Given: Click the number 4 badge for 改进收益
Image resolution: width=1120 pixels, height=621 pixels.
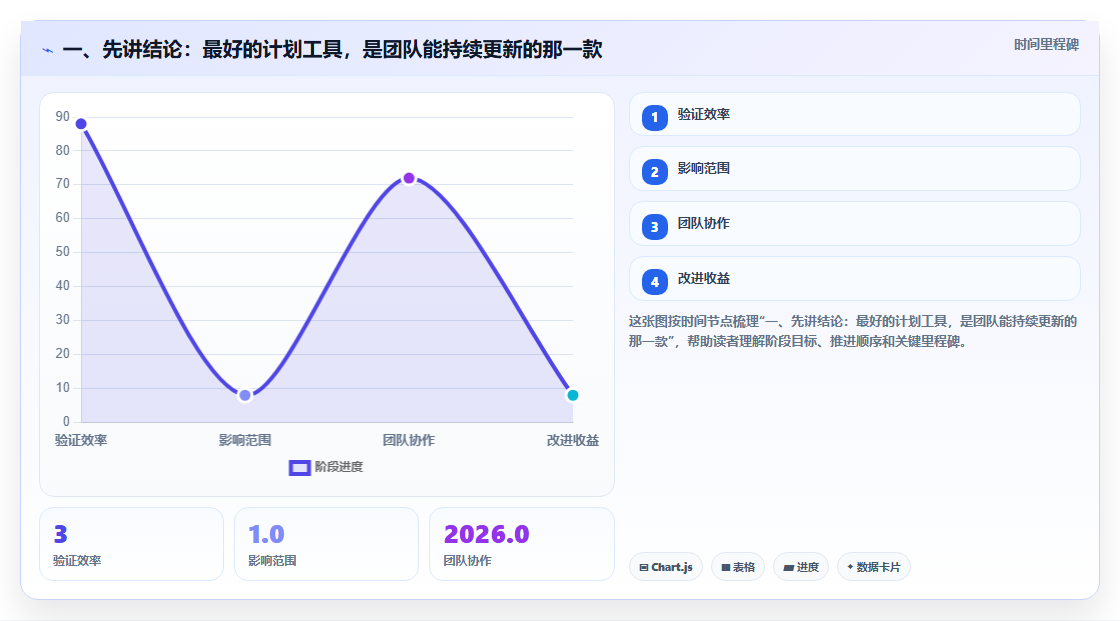Looking at the screenshot, I should coord(654,282).
